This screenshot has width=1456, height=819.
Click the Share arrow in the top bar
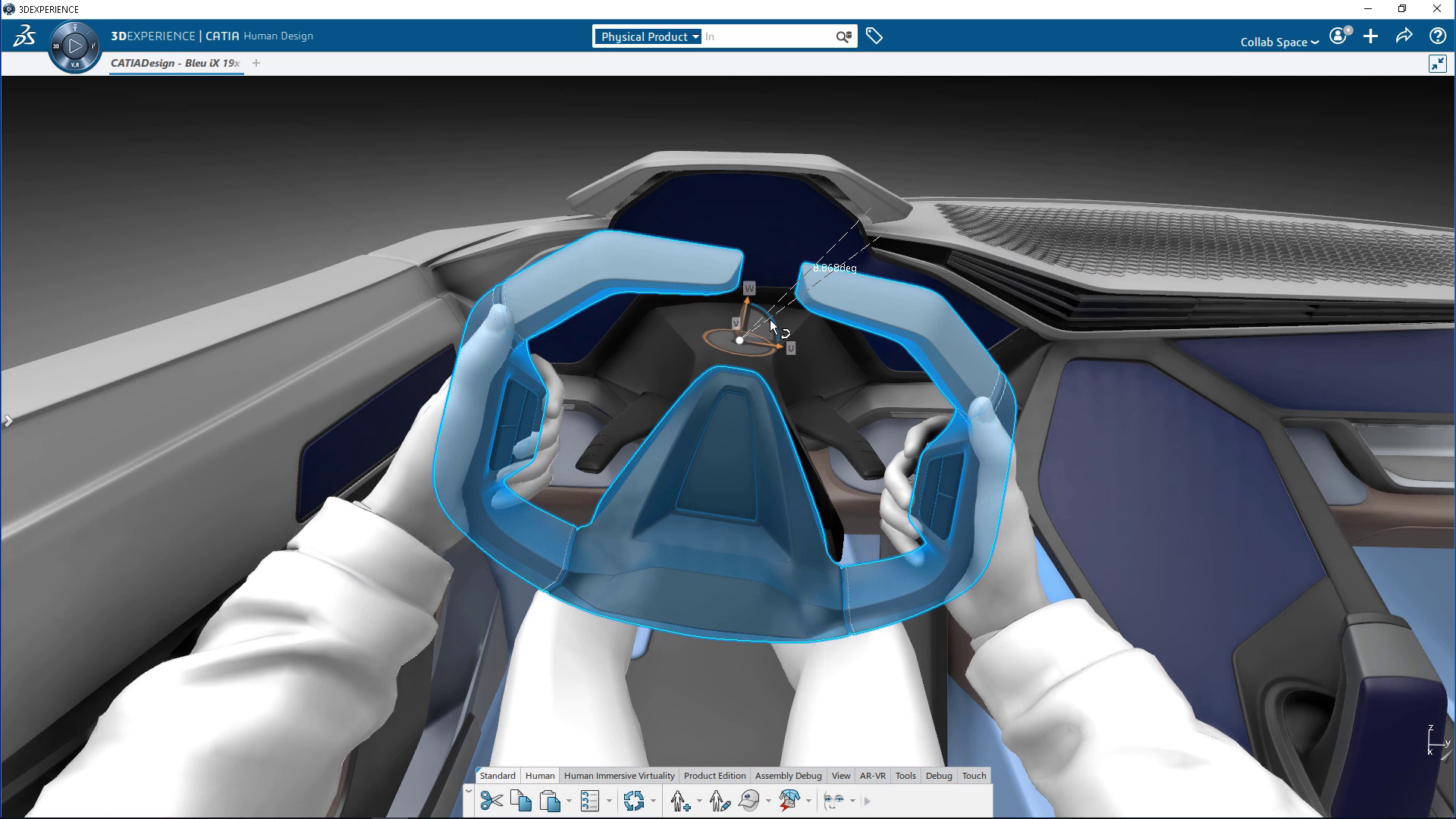coord(1404,36)
